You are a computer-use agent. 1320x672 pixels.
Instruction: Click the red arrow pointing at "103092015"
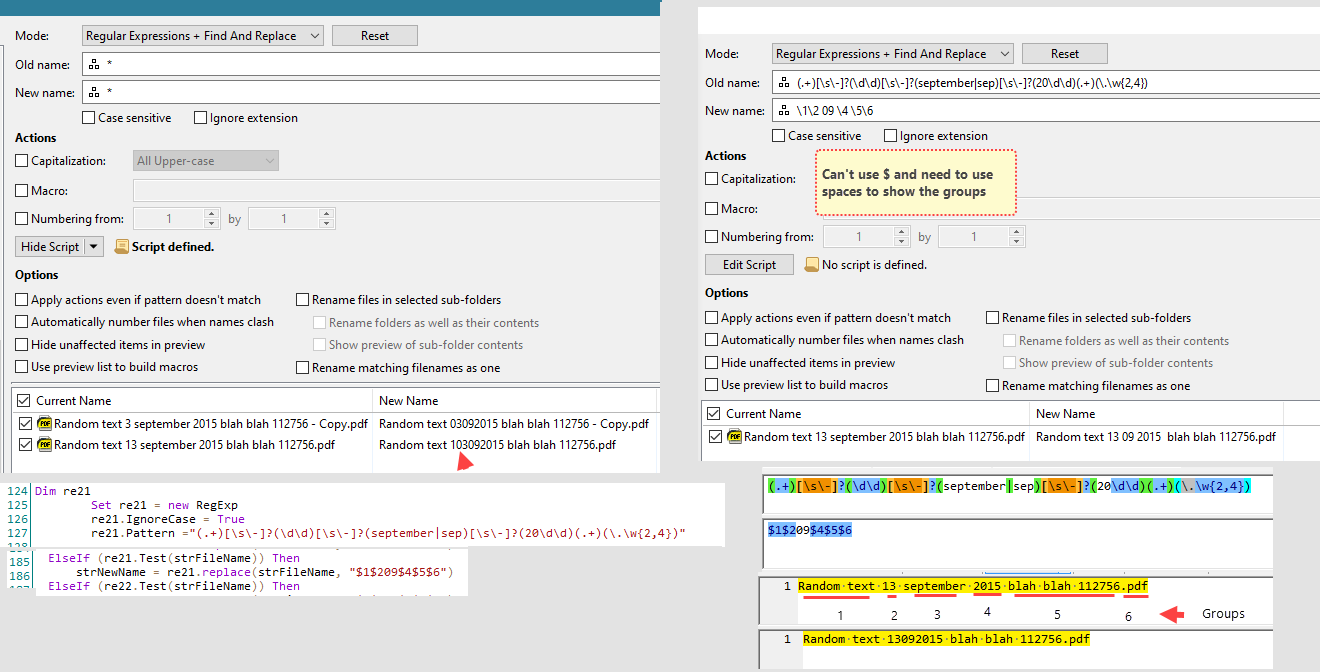point(463,461)
